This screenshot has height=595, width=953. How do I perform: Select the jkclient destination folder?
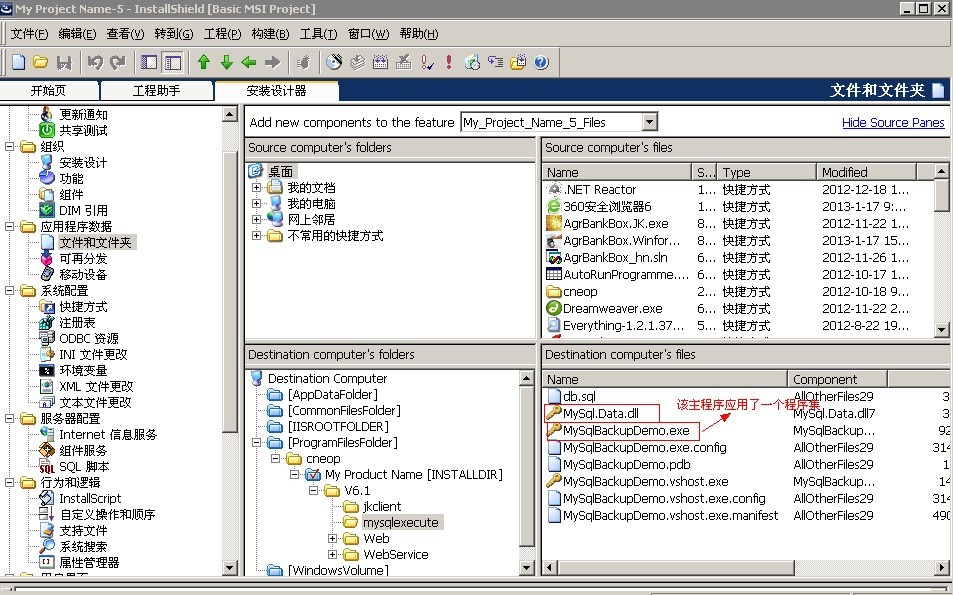382,506
